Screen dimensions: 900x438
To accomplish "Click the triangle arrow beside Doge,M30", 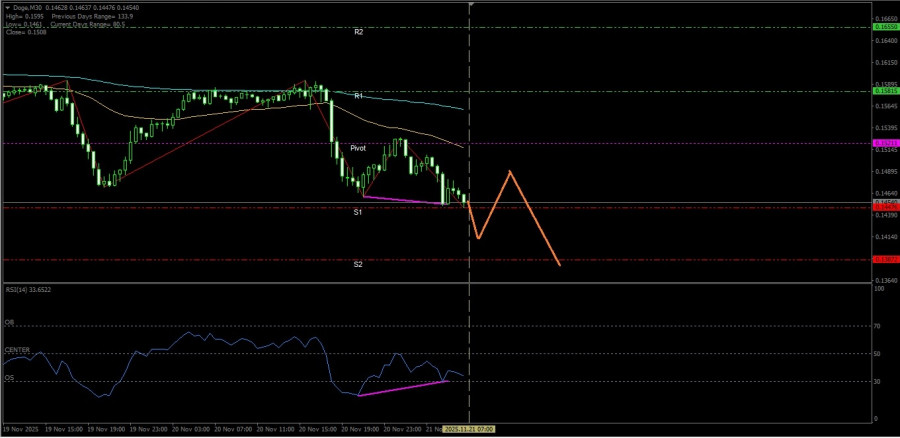I will pos(7,7).
